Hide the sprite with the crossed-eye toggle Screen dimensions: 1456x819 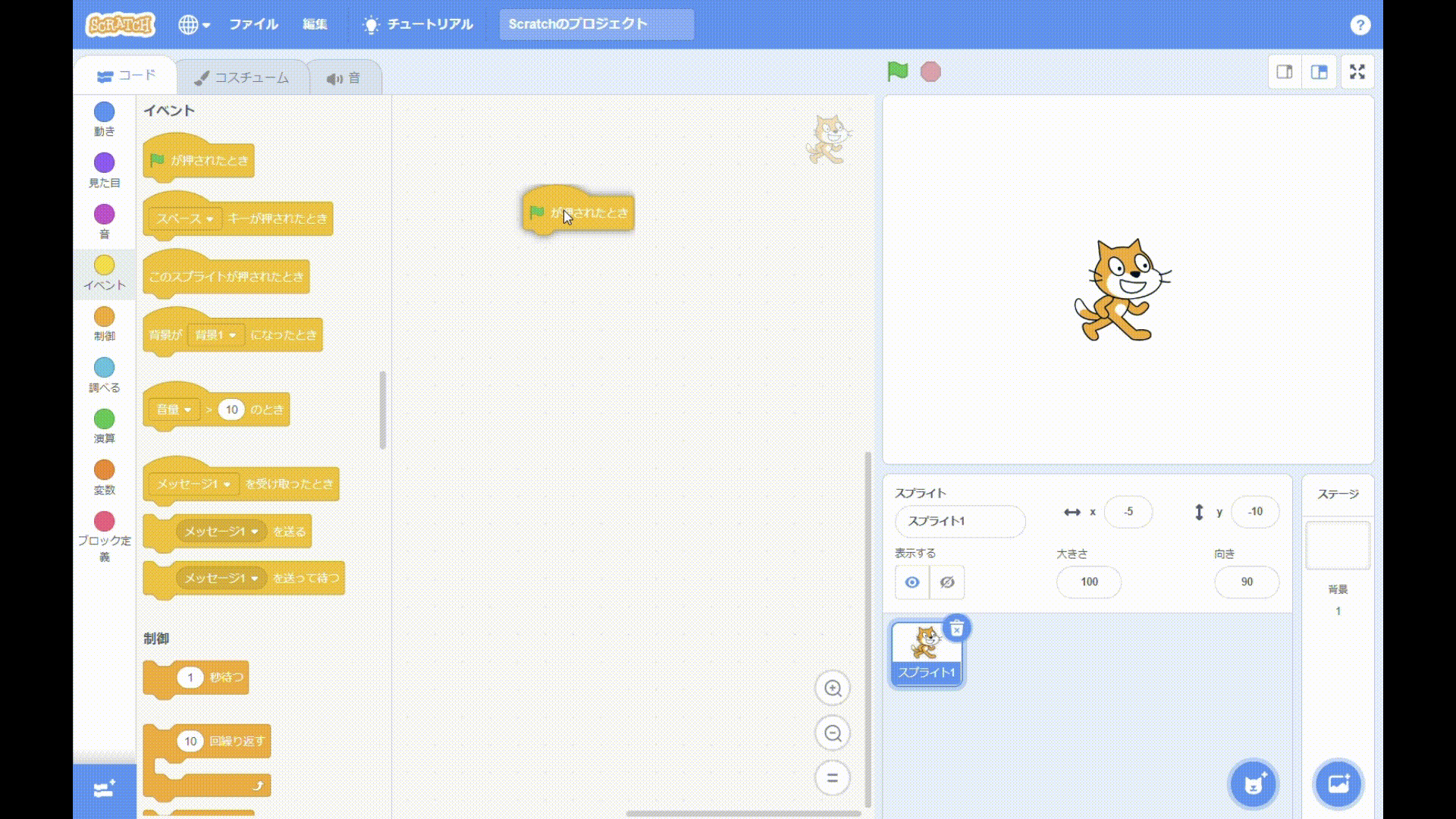(946, 582)
